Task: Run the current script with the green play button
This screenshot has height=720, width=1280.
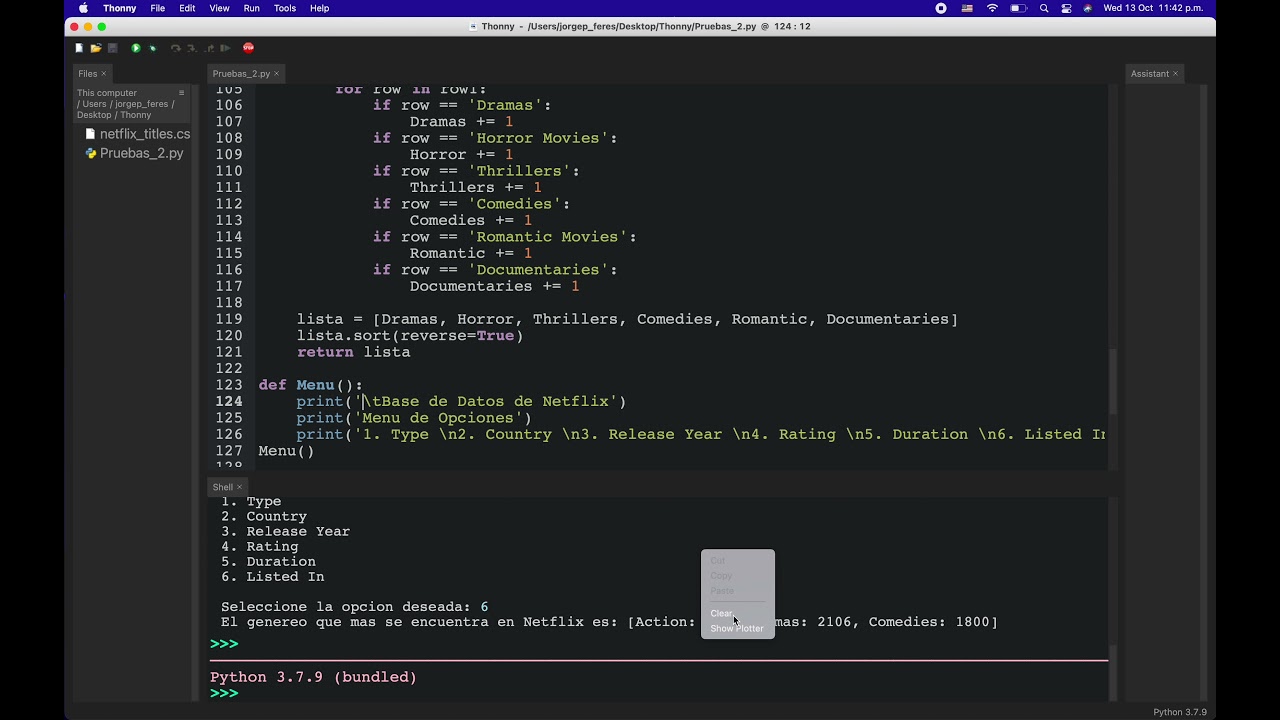Action: [136, 48]
